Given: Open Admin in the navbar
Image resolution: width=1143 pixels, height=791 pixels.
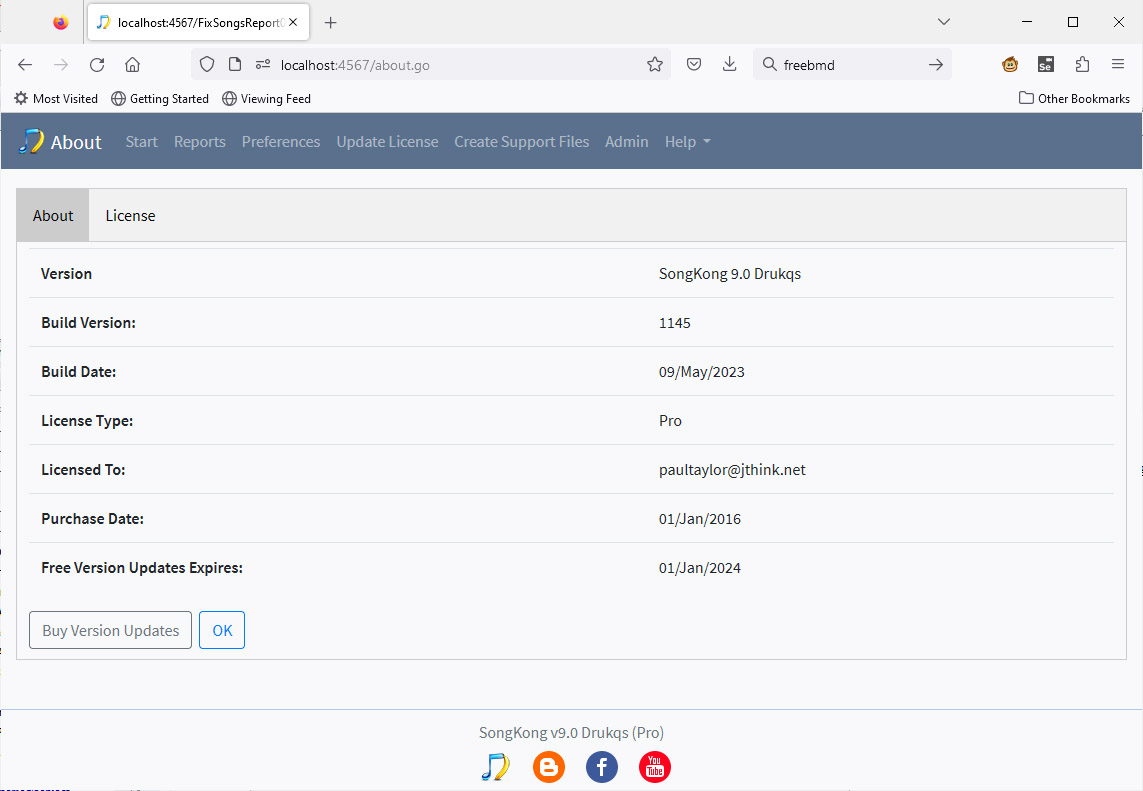Looking at the screenshot, I should (x=626, y=141).
